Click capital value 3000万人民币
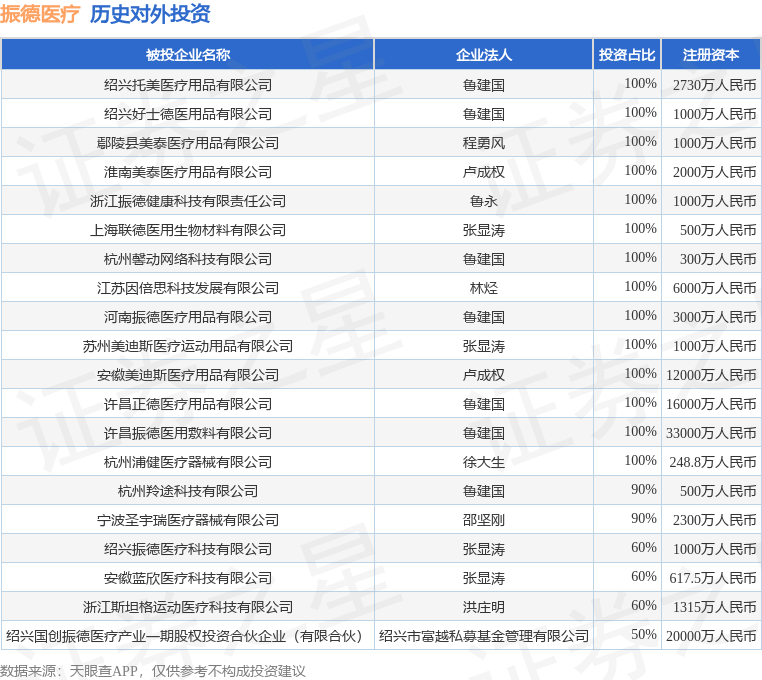The image size is (762, 680). pos(714,317)
